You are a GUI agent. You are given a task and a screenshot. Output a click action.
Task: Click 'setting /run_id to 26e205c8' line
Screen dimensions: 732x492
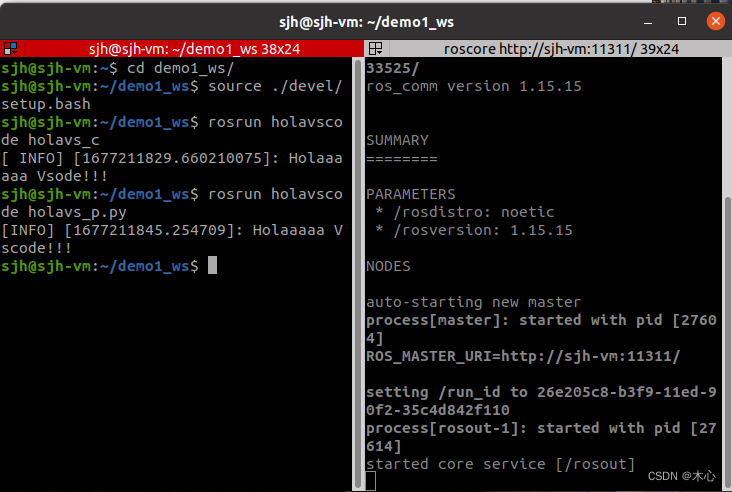(541, 392)
